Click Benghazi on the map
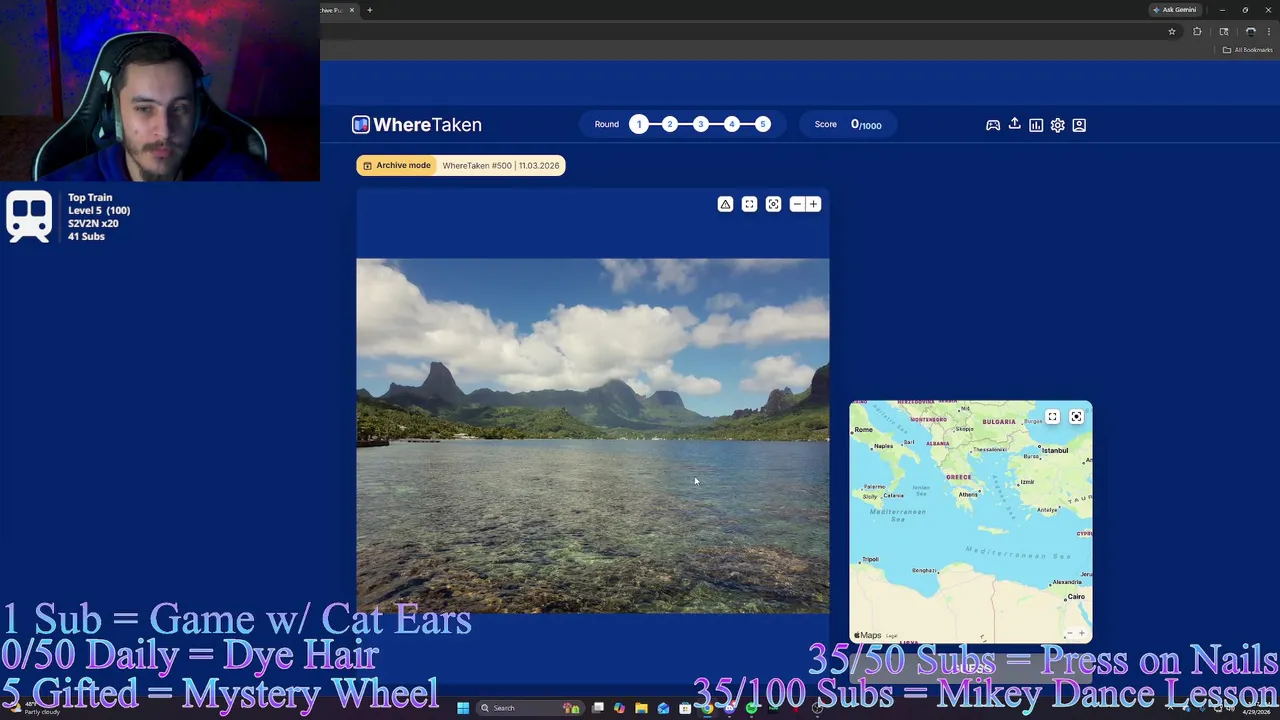The height and width of the screenshot is (720, 1280). tap(925, 570)
